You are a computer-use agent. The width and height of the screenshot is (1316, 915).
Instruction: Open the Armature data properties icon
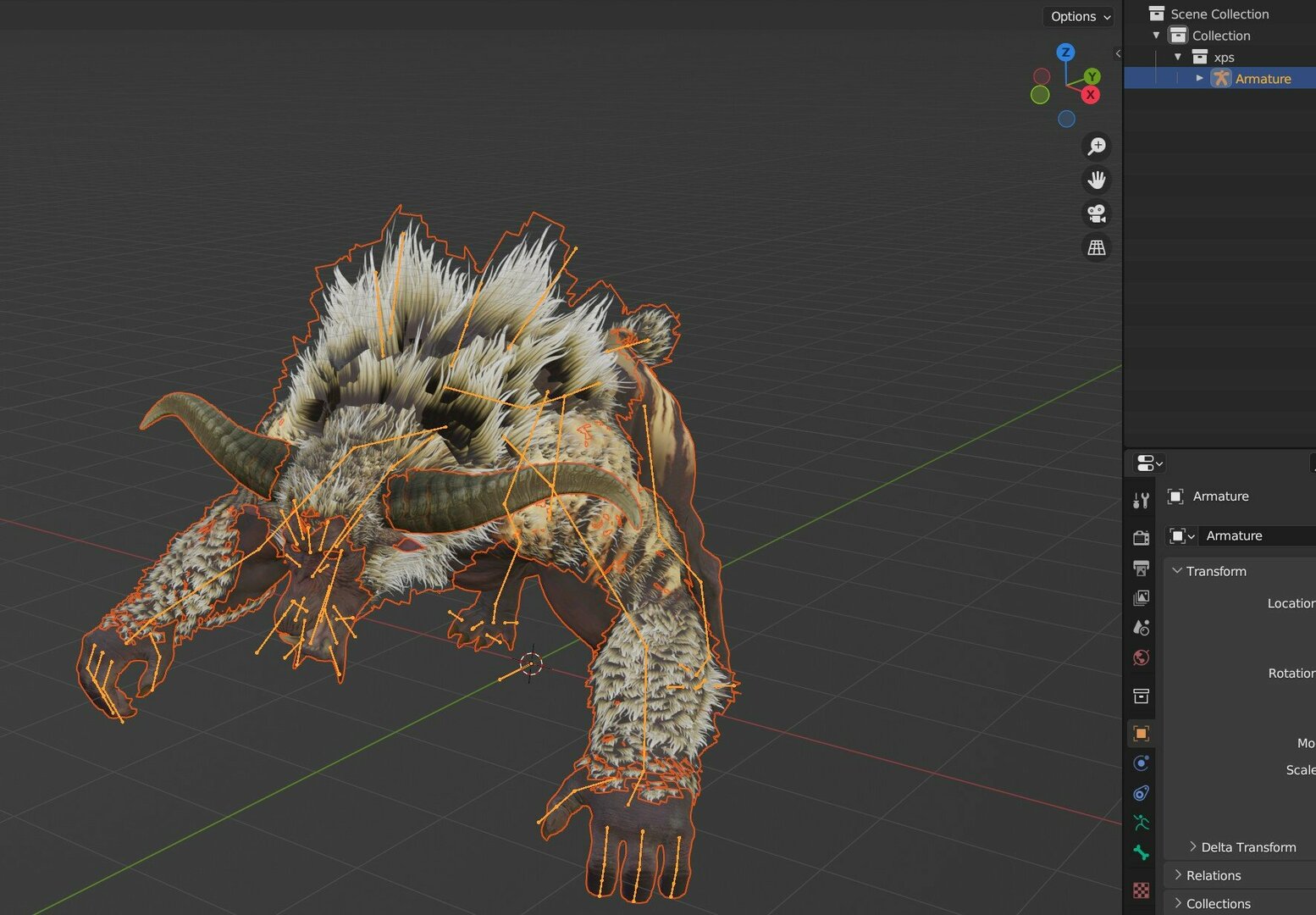[1141, 823]
